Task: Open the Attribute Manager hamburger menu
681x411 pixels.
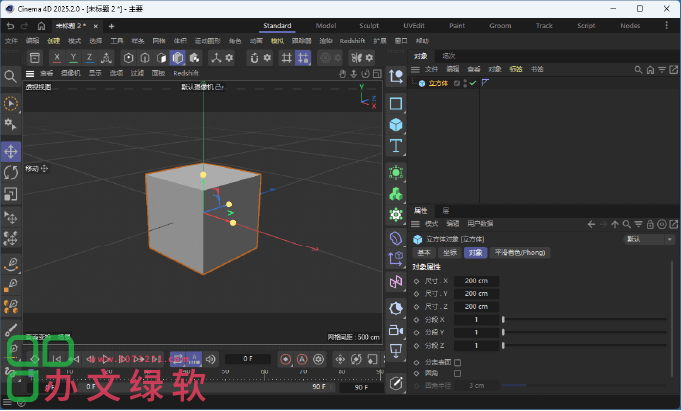Action: tap(415, 224)
